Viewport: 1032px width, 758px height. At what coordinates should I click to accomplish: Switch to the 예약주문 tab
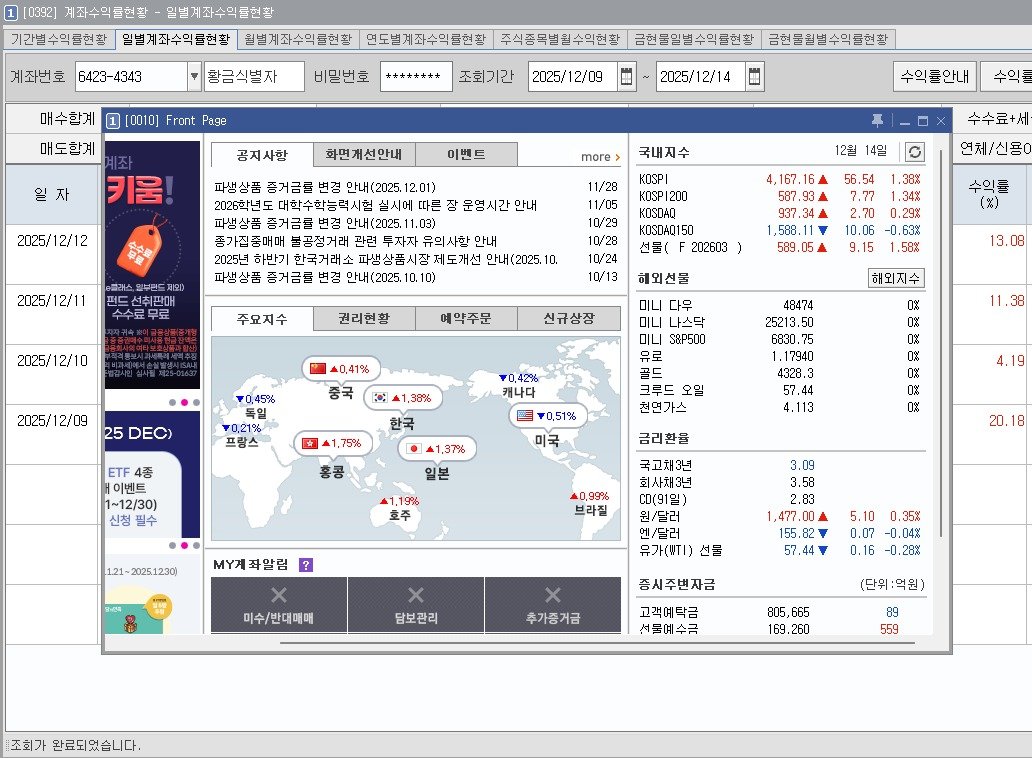[466, 319]
